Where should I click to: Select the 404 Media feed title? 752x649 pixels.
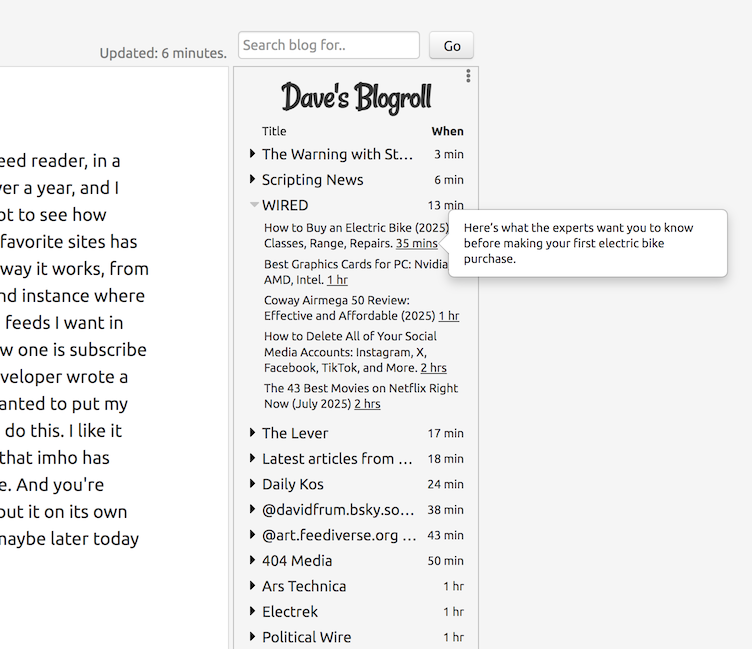(297, 560)
